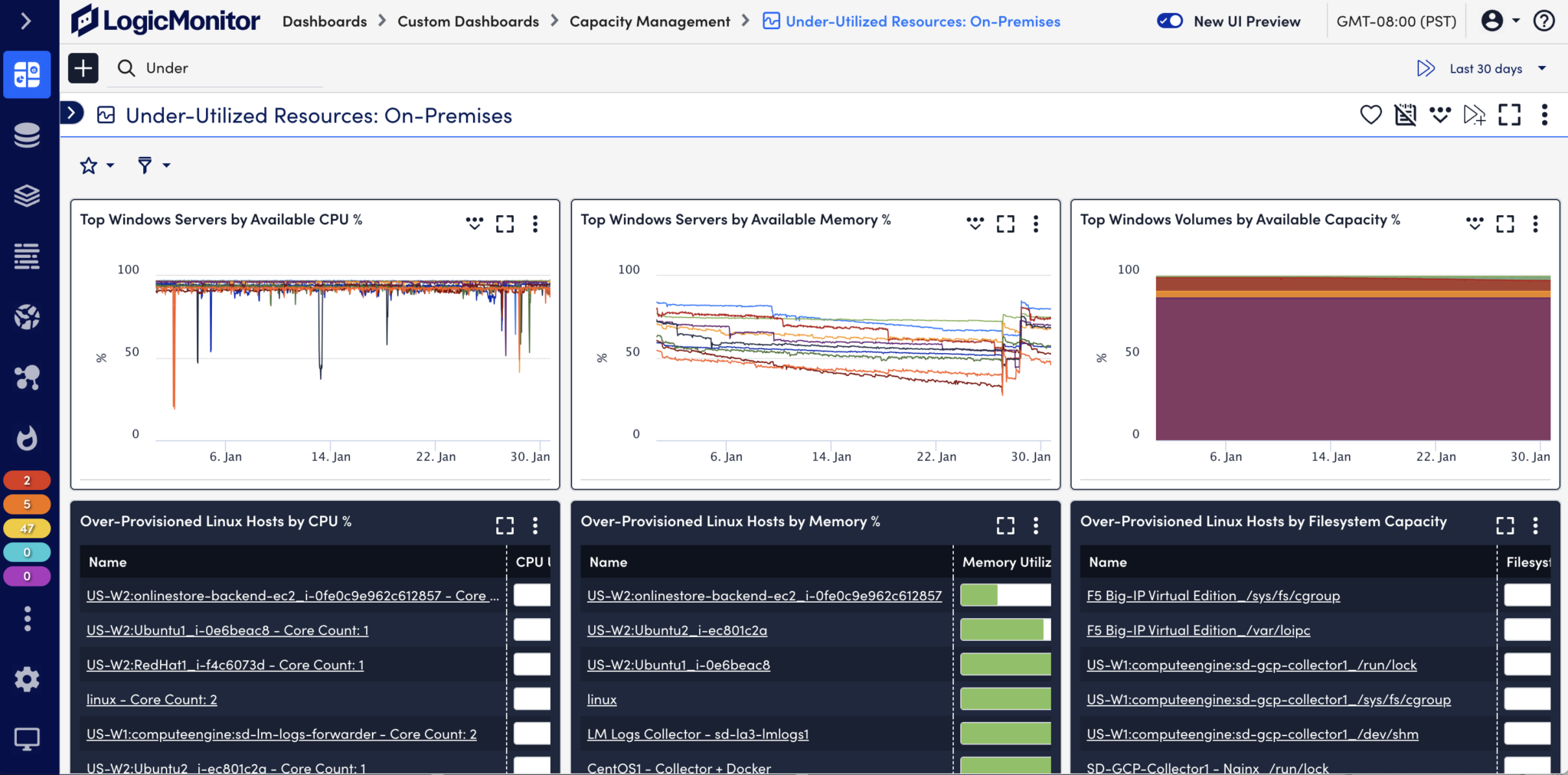The height and width of the screenshot is (775, 1568).
Task: Open the Logs icon in the left sidebar
Action: click(27, 256)
